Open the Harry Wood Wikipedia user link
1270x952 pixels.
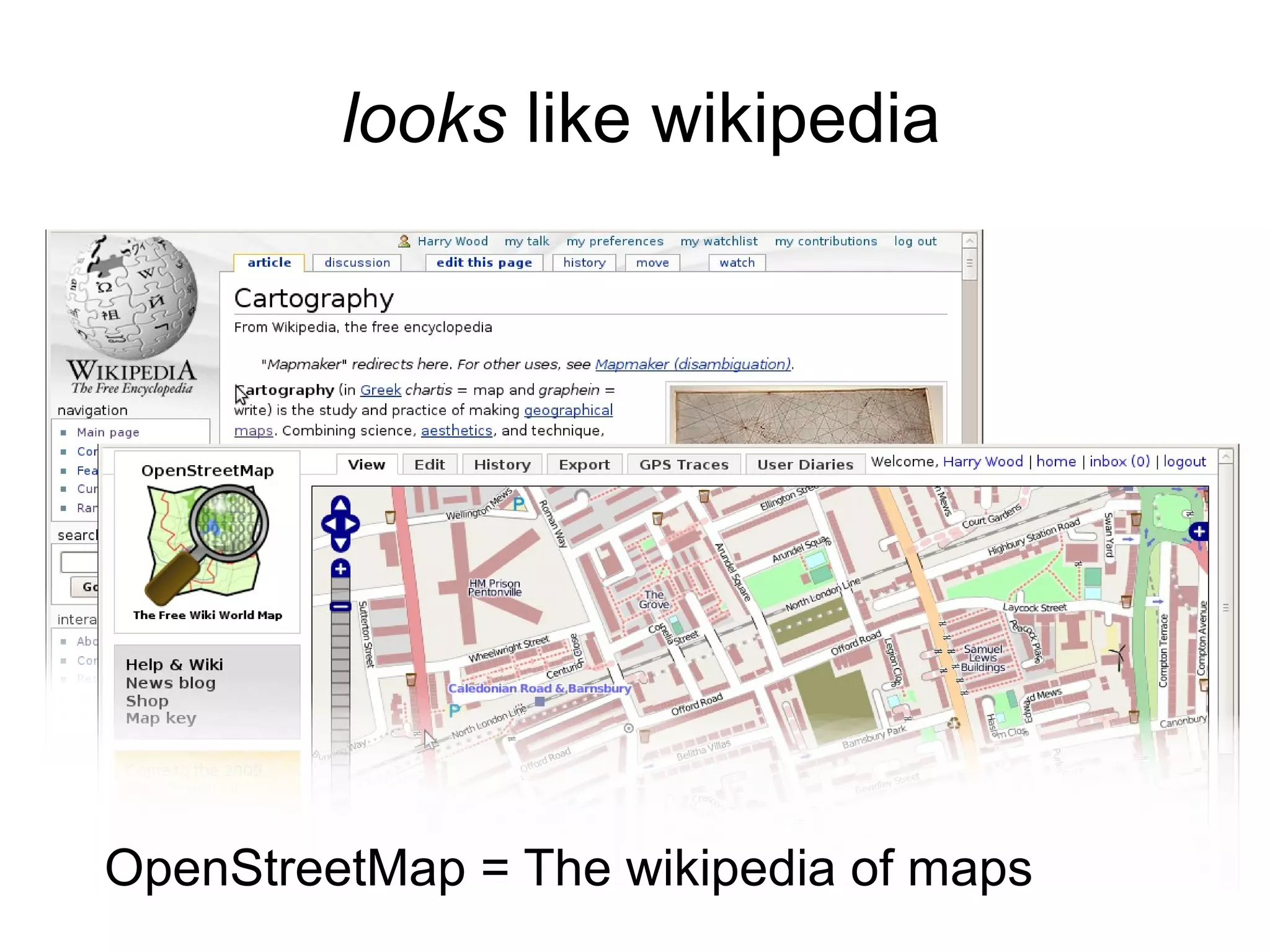[x=453, y=241]
